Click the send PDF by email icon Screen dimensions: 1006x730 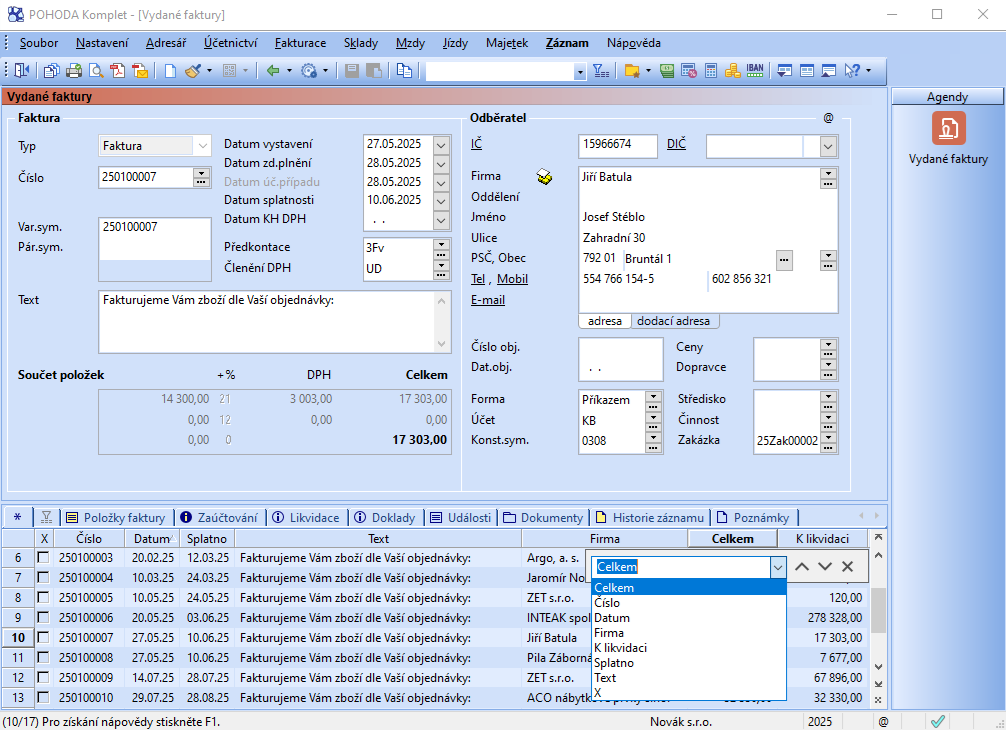point(140,71)
